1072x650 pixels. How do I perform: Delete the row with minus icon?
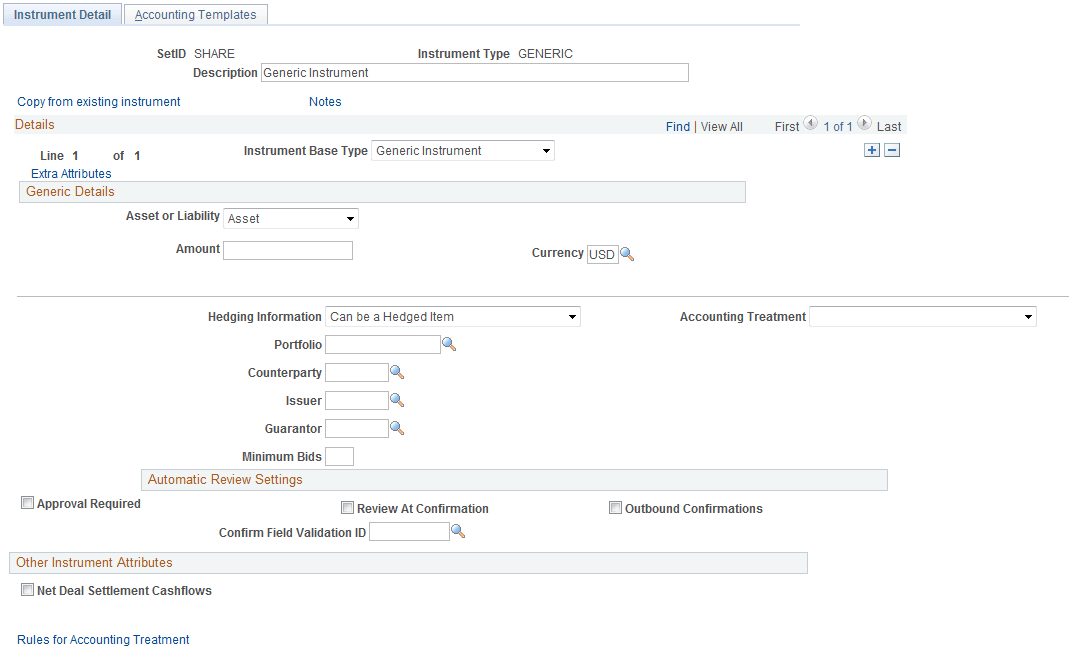892,150
